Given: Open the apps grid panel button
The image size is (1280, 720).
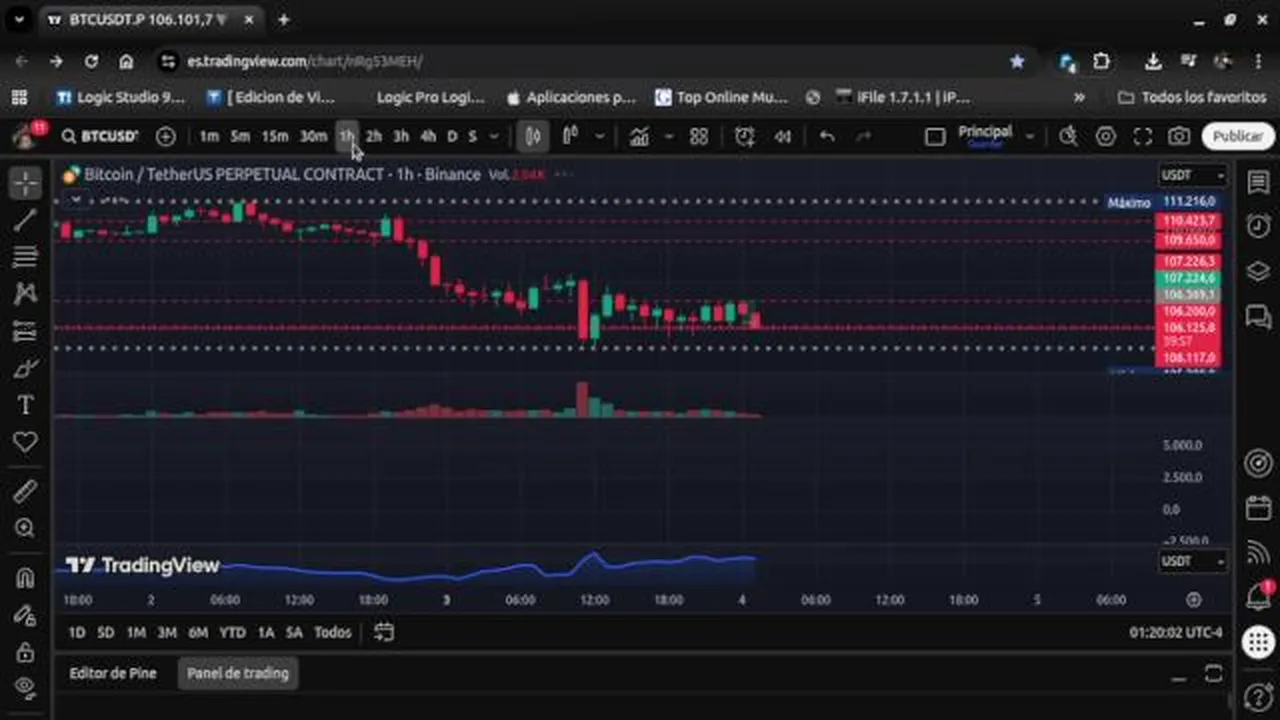Looking at the screenshot, I should pos(1258,642).
